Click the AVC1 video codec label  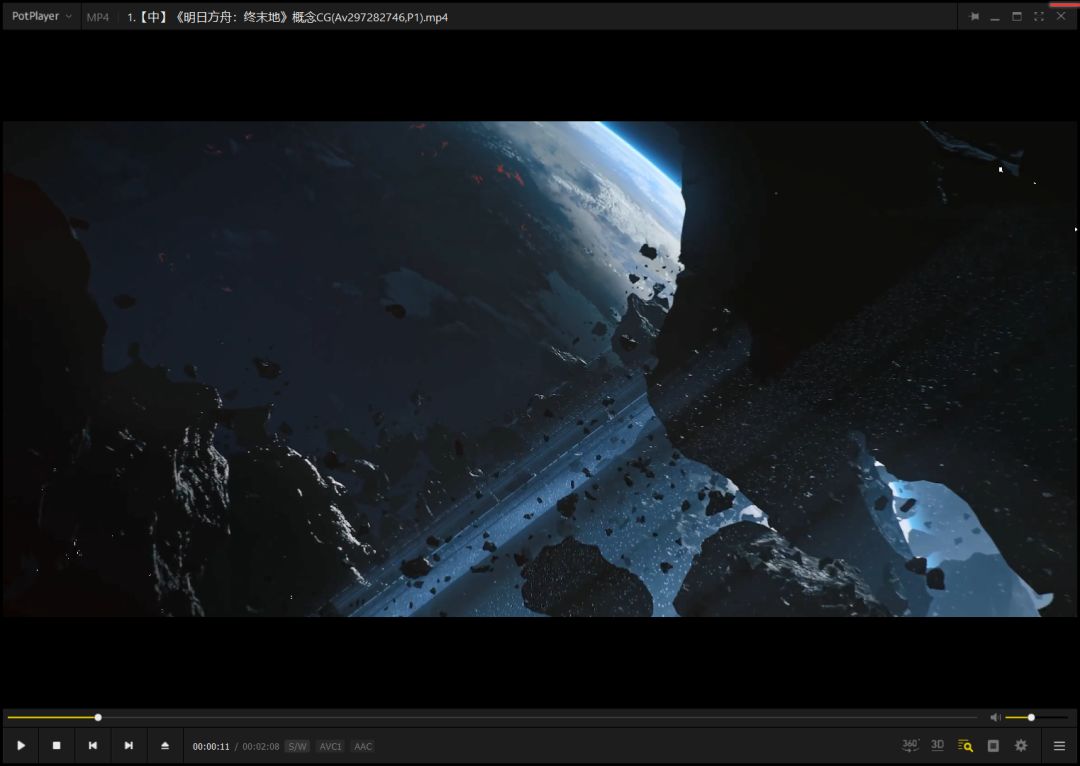point(330,746)
